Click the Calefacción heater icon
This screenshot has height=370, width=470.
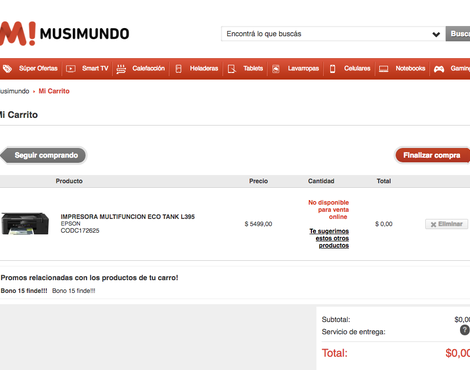click(121, 69)
